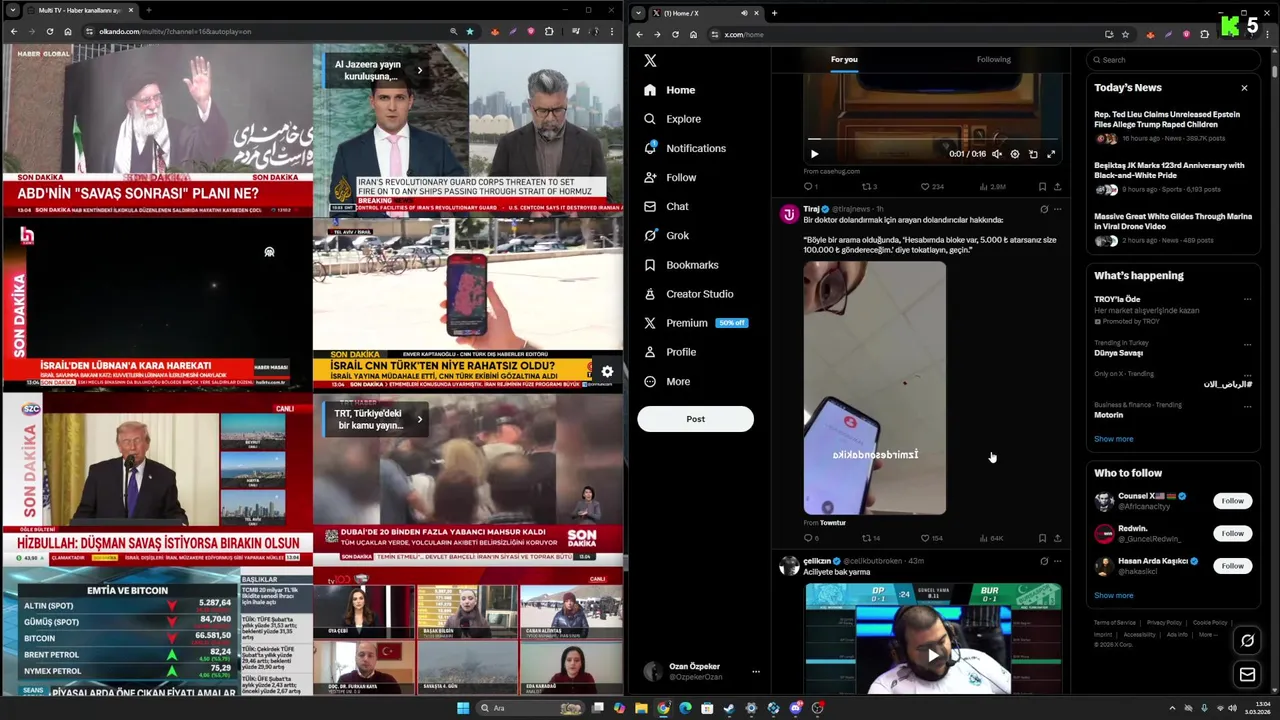Image resolution: width=1280 pixels, height=720 pixels.
Task: Expand the Al Jazeera channel label chevron
Action: pos(419,70)
